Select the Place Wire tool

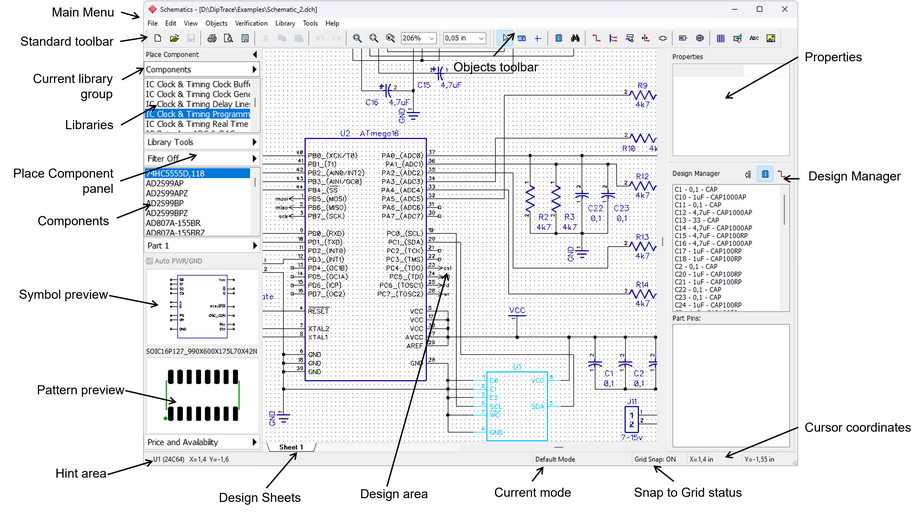pyautogui.click(x=596, y=38)
